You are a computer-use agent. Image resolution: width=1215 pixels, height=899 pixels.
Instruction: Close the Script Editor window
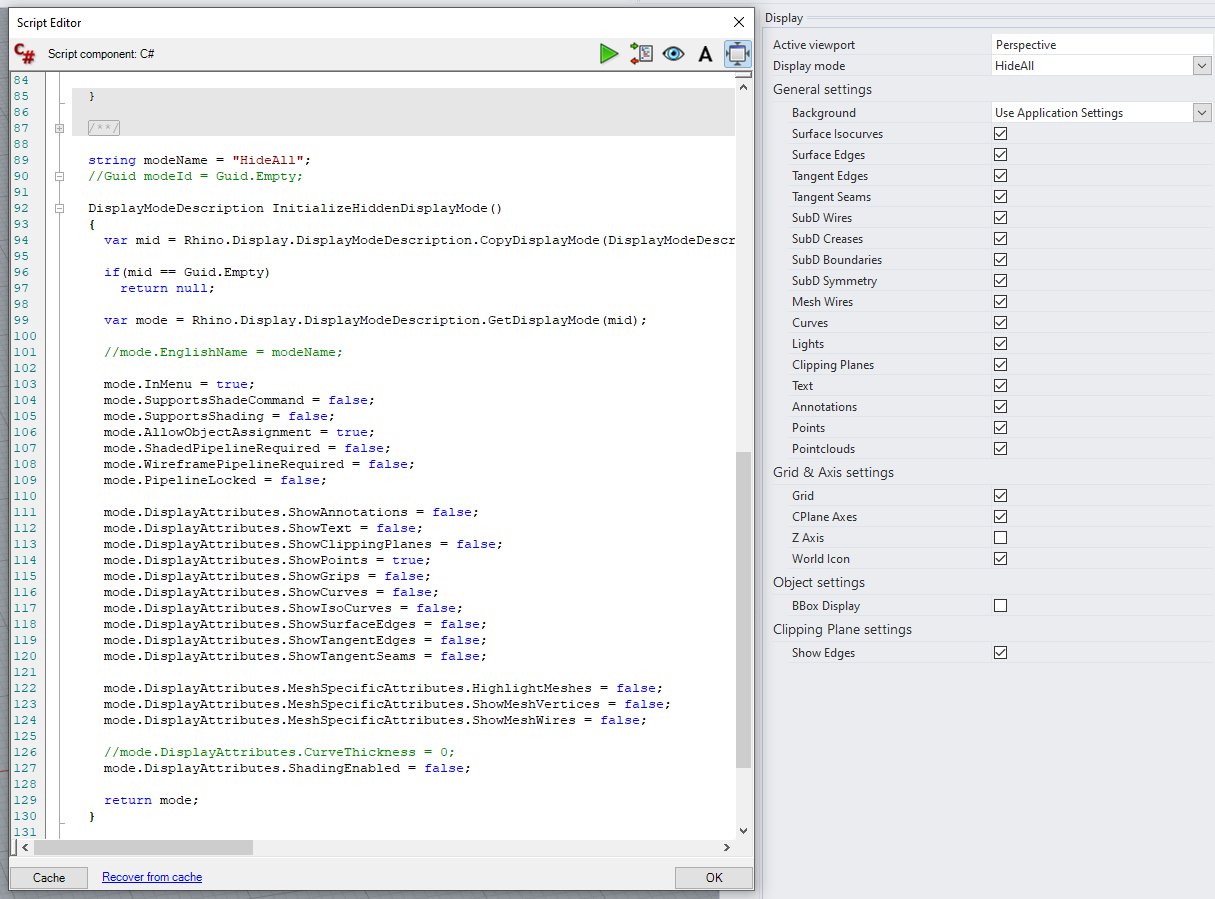point(739,22)
